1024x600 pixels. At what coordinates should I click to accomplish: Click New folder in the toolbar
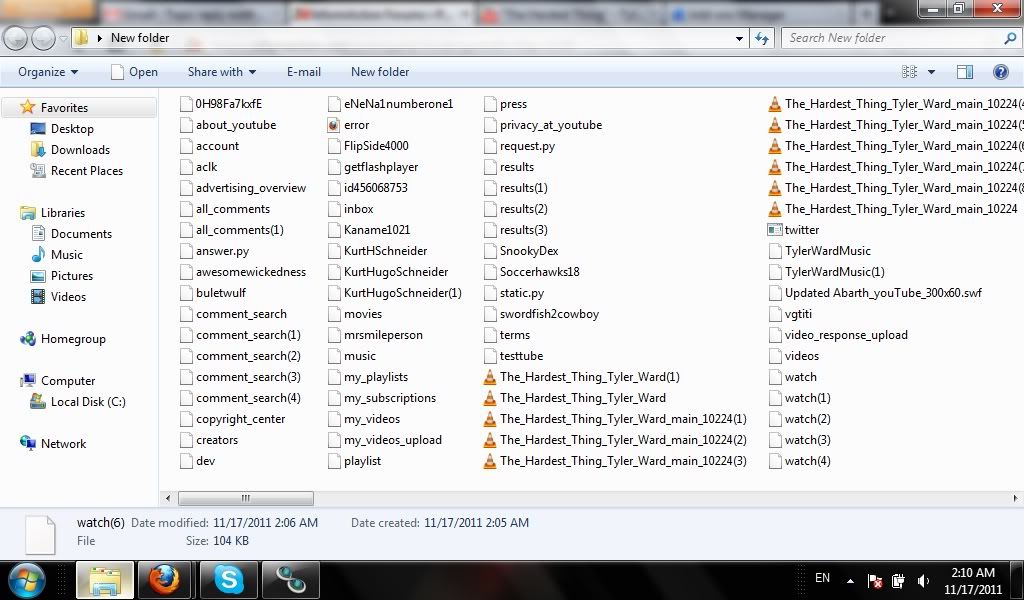pyautogui.click(x=380, y=72)
